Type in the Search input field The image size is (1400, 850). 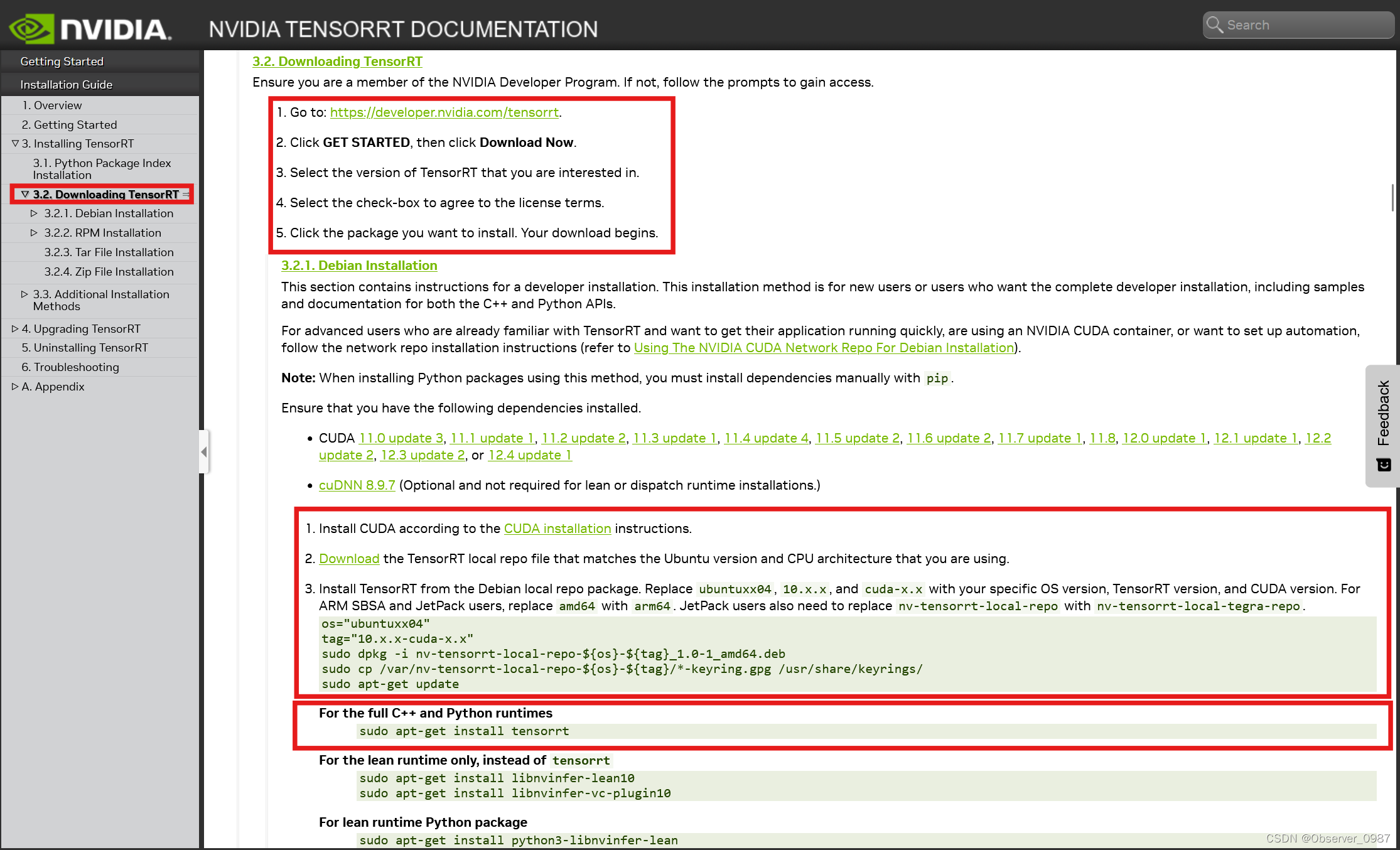click(1300, 25)
